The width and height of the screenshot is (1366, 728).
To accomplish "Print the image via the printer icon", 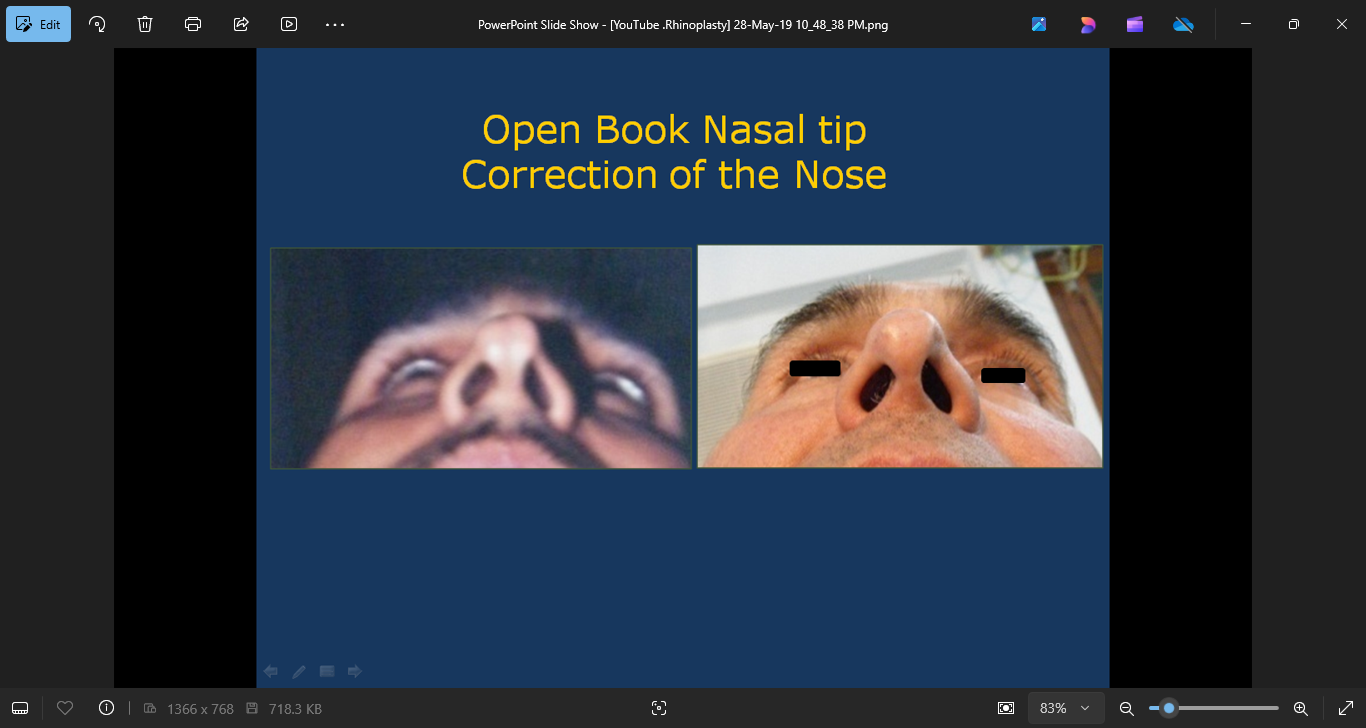I will (193, 24).
